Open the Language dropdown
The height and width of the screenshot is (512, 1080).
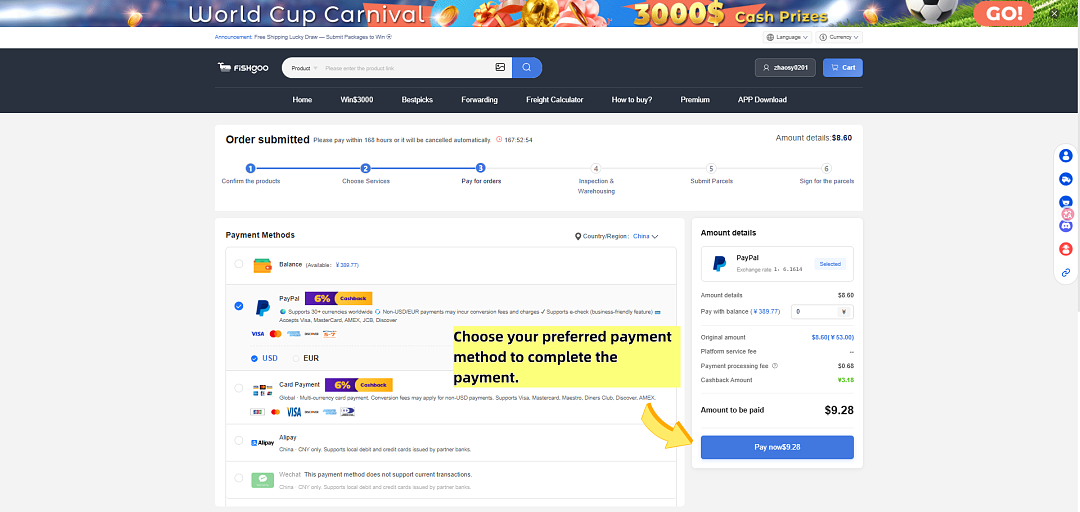tap(787, 37)
